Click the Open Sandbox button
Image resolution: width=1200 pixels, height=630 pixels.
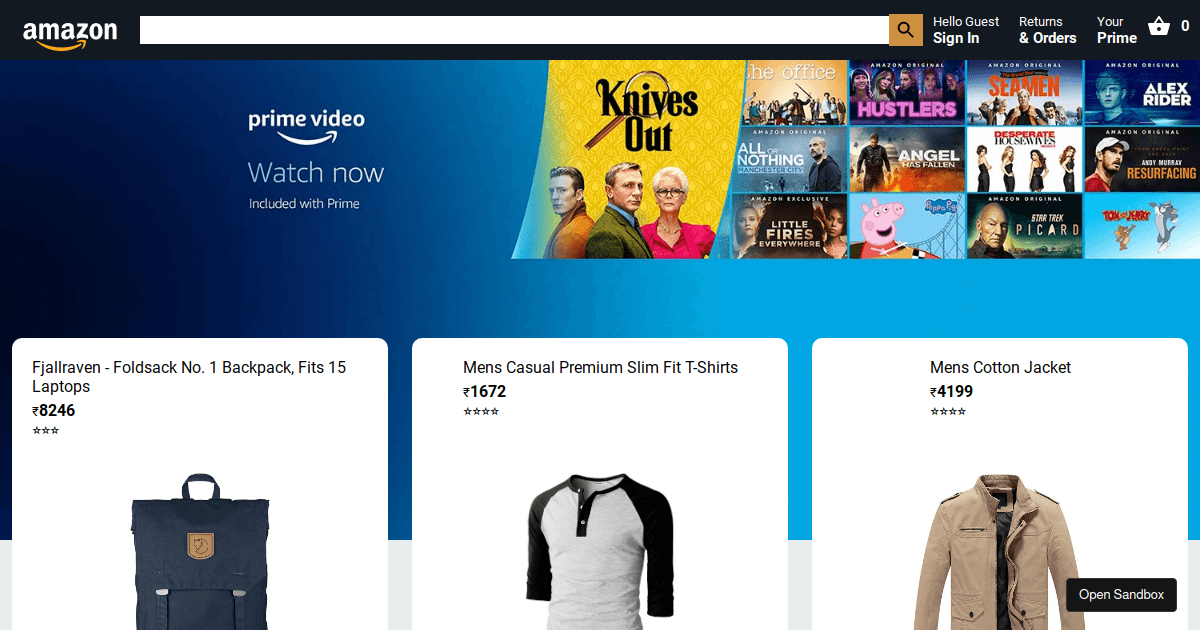click(1121, 594)
